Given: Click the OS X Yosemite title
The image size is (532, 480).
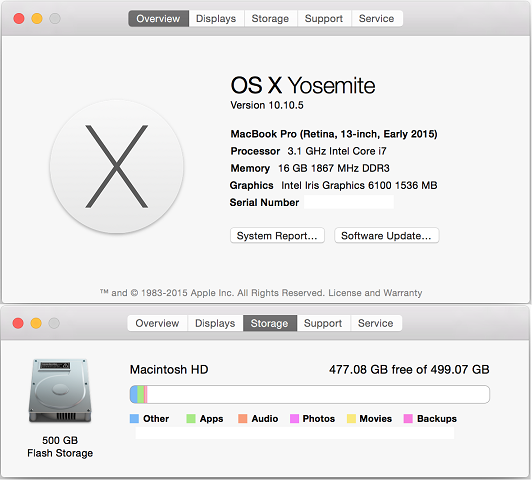Looking at the screenshot, I should click(303, 85).
